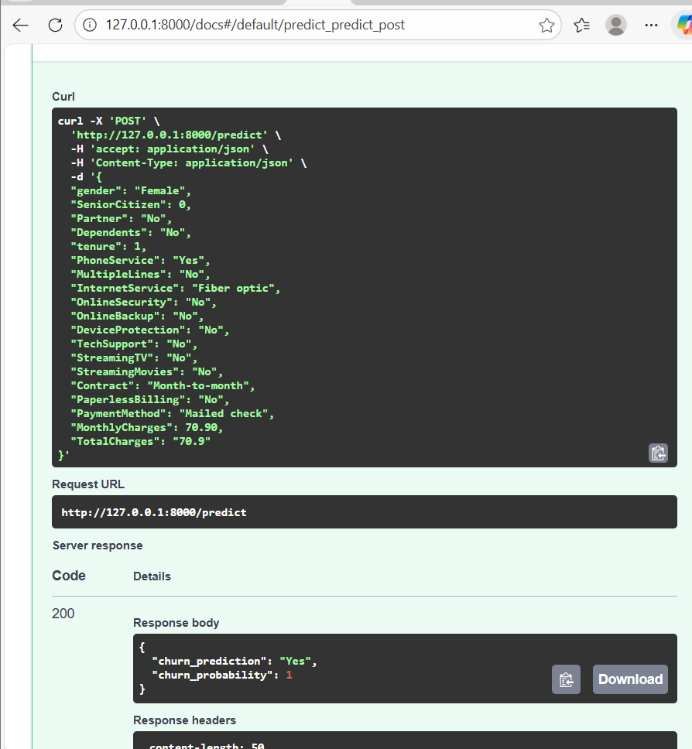Click the "Request URL" heading
This screenshot has width=692, height=749.
tap(88, 484)
